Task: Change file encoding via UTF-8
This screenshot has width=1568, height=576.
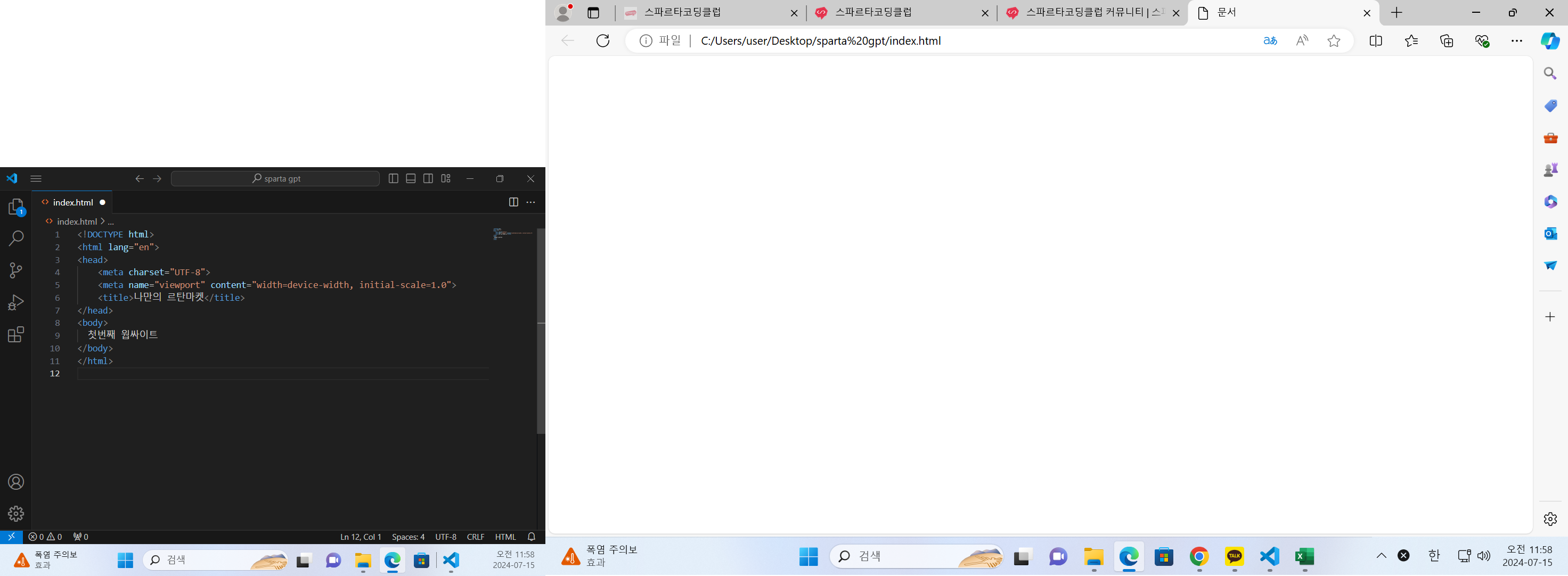Action: (446, 537)
